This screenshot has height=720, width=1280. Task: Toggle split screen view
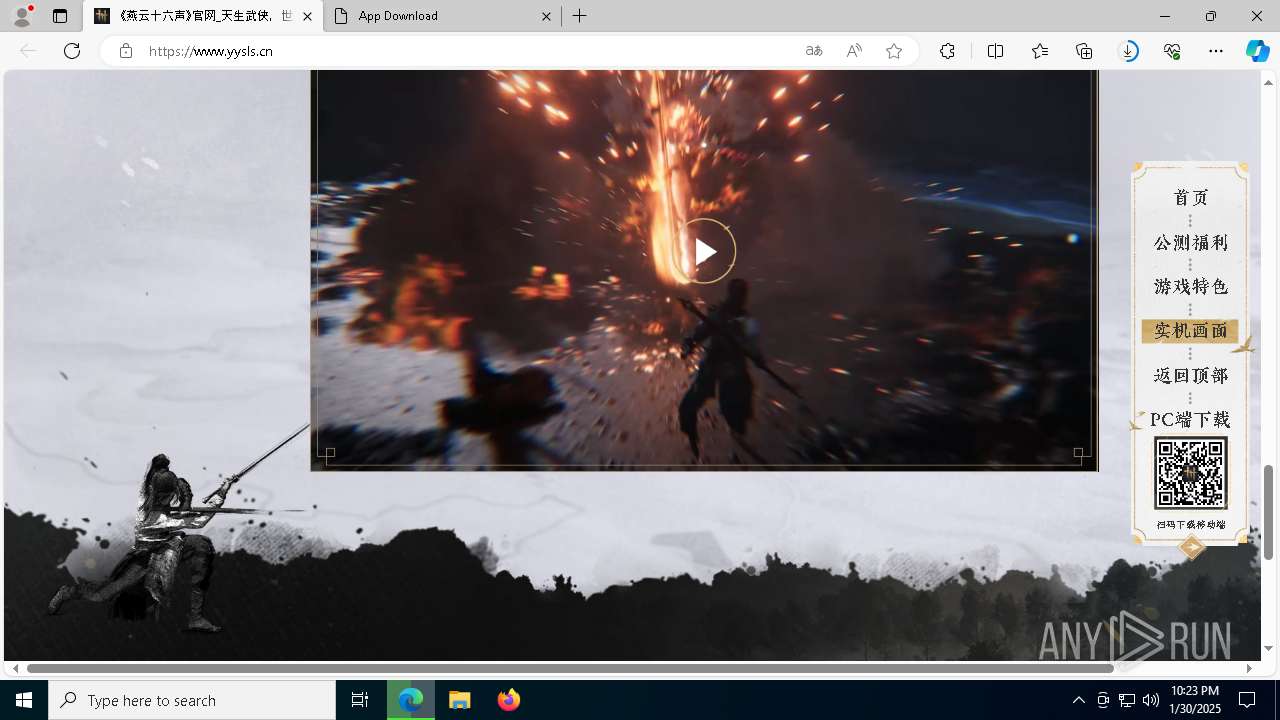[995, 51]
